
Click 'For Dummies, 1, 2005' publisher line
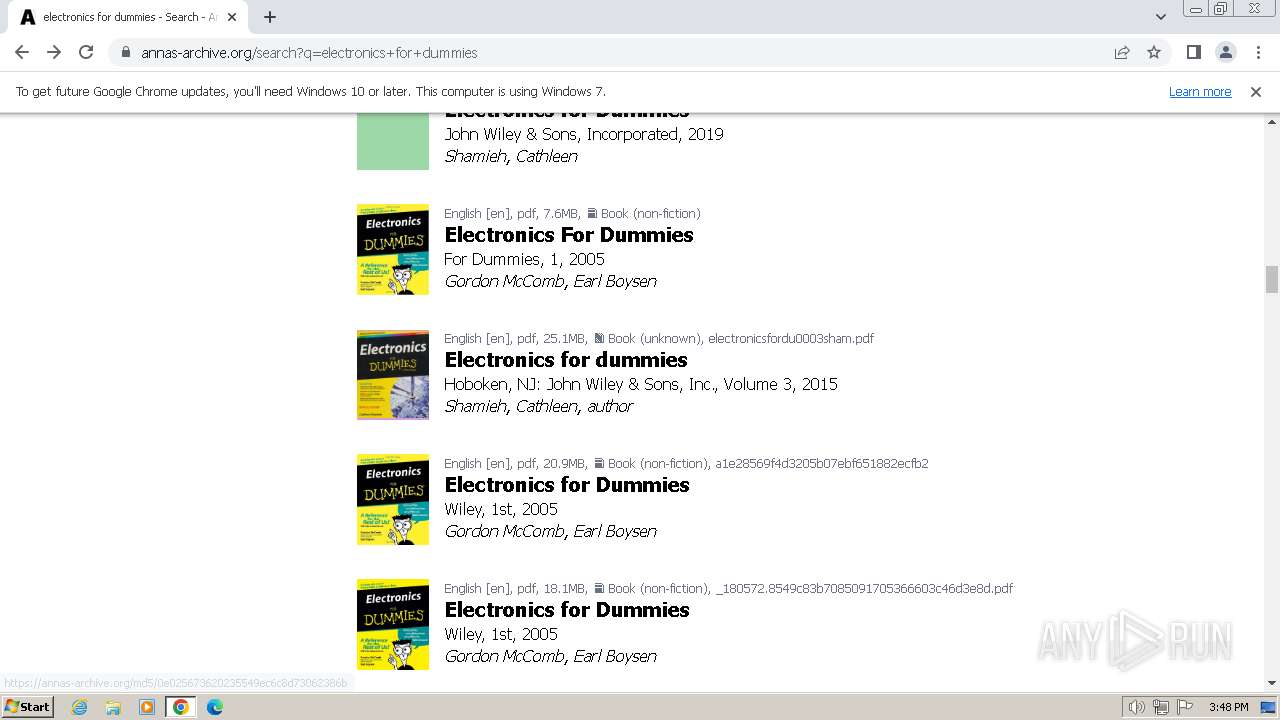point(524,259)
